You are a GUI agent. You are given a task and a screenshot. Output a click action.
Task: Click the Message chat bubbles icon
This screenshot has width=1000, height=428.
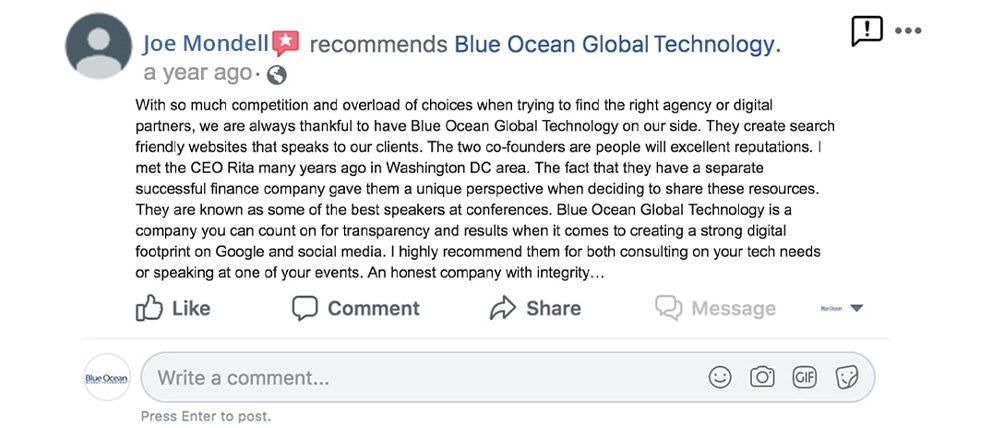click(668, 308)
